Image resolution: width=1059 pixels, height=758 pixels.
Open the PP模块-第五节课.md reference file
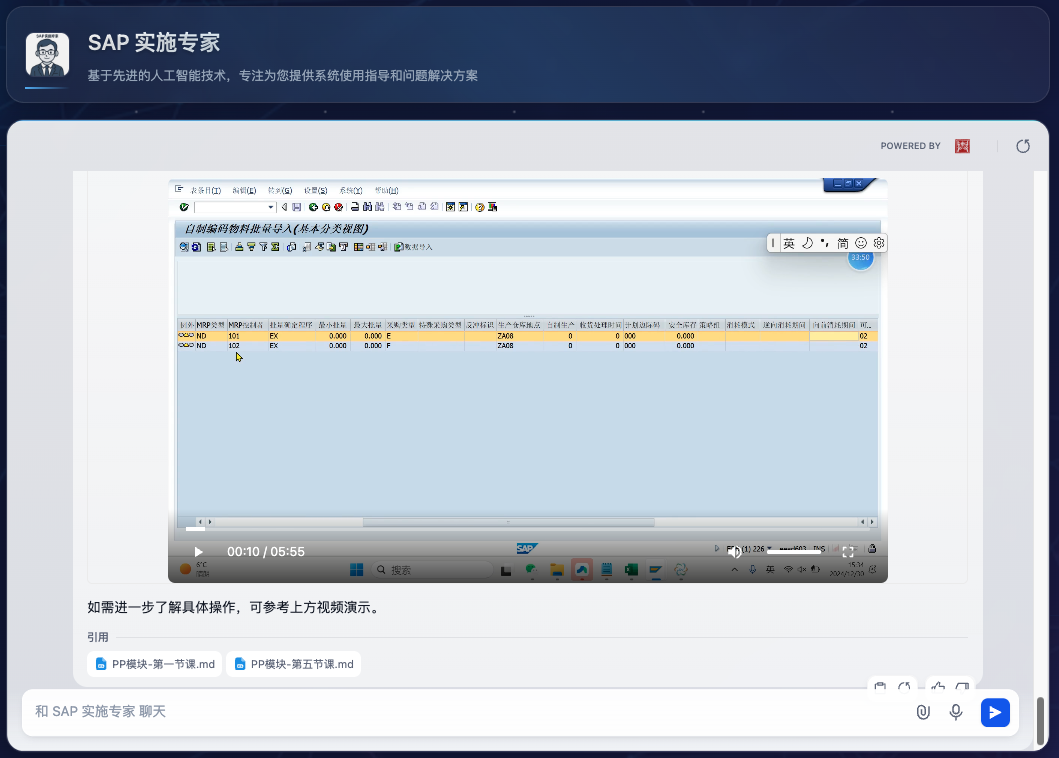(x=294, y=664)
